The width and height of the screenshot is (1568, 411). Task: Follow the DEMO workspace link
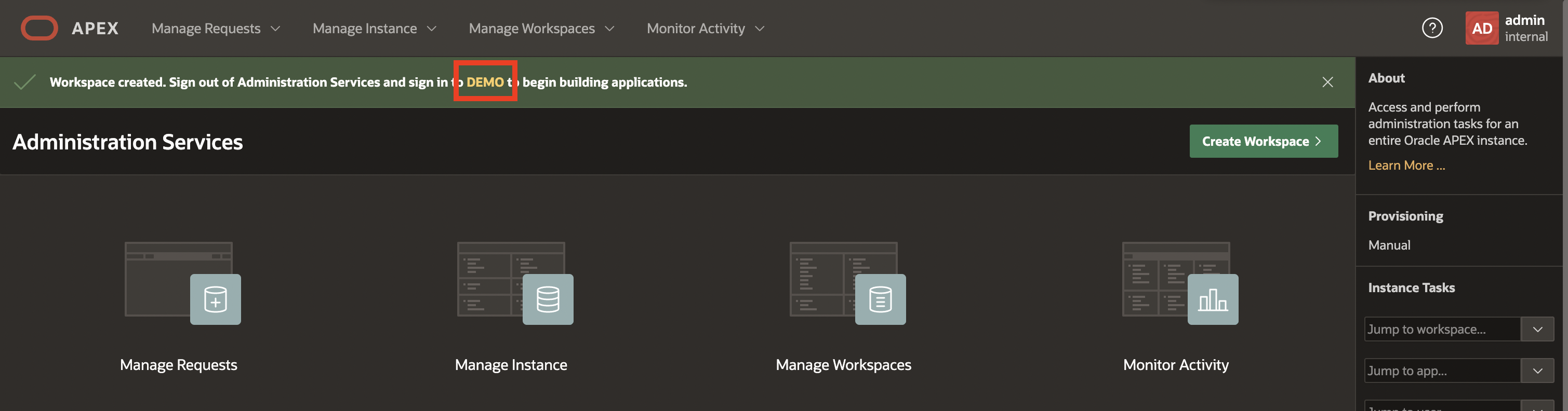click(485, 82)
